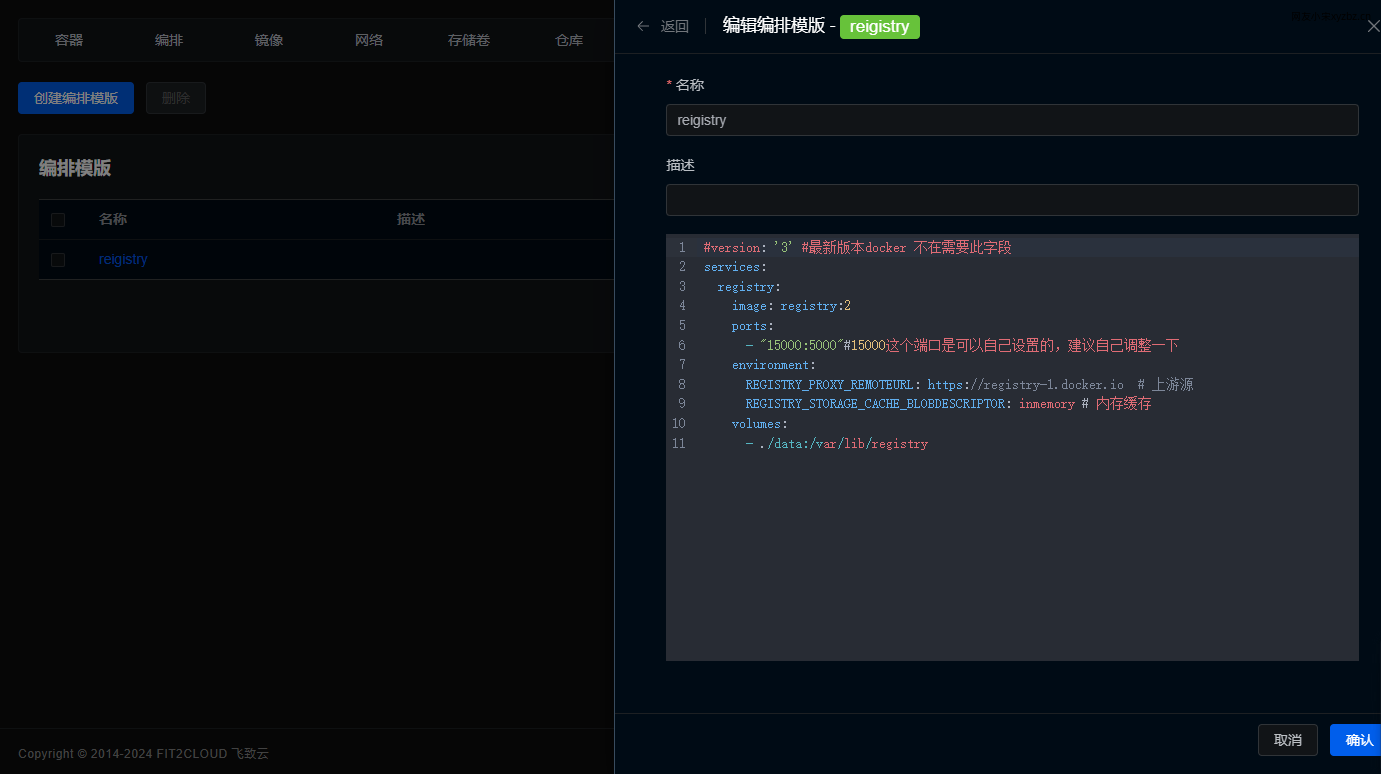The height and width of the screenshot is (774, 1381).
Task: Switch to the 容器 tab
Action: coord(69,40)
